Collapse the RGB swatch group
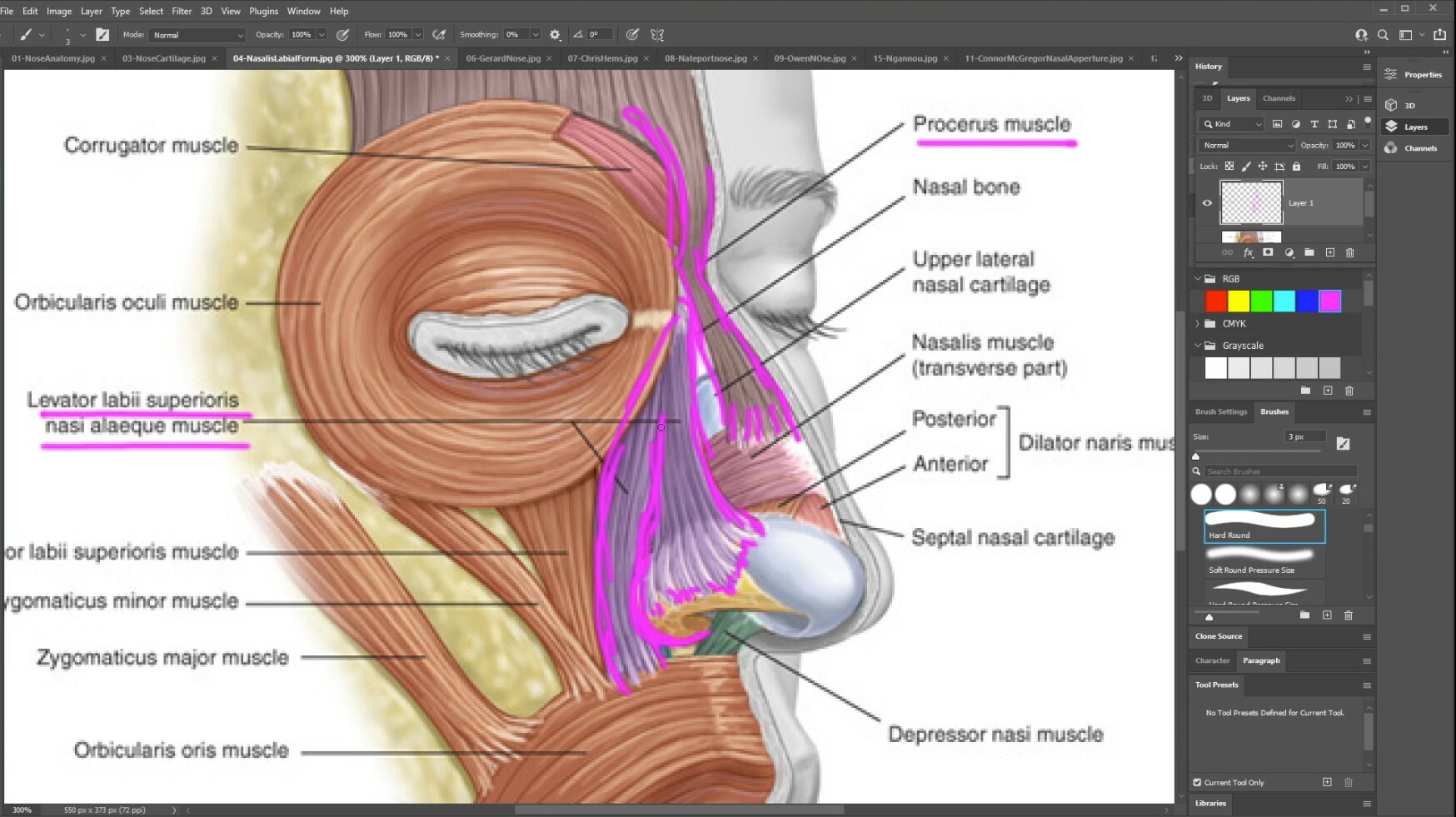 (1198, 279)
